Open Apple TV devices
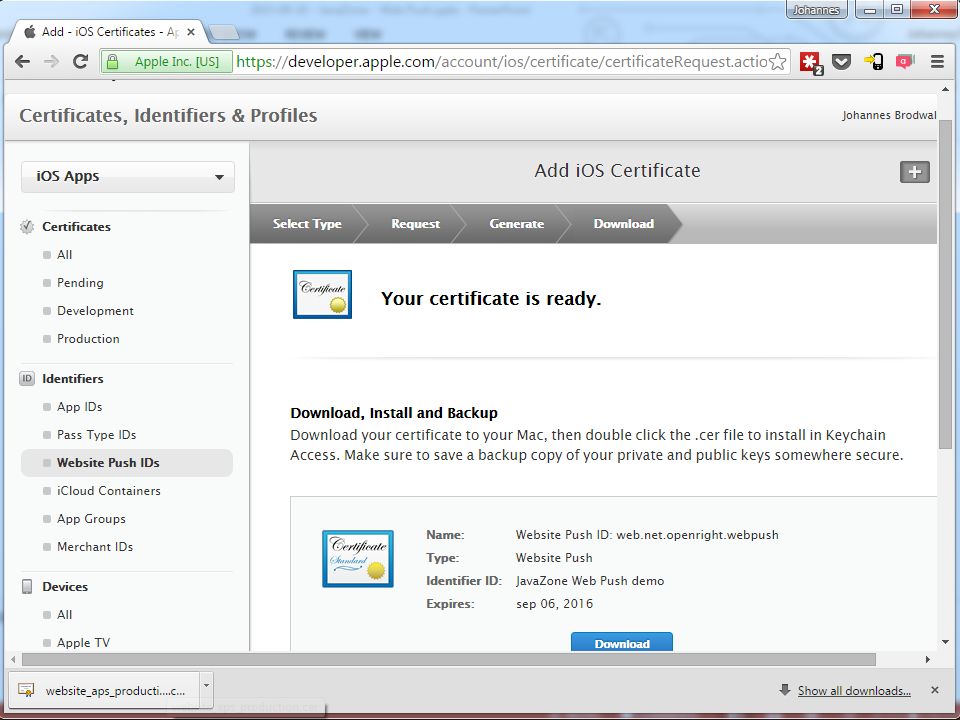Viewport: 960px width, 720px height. [x=83, y=643]
